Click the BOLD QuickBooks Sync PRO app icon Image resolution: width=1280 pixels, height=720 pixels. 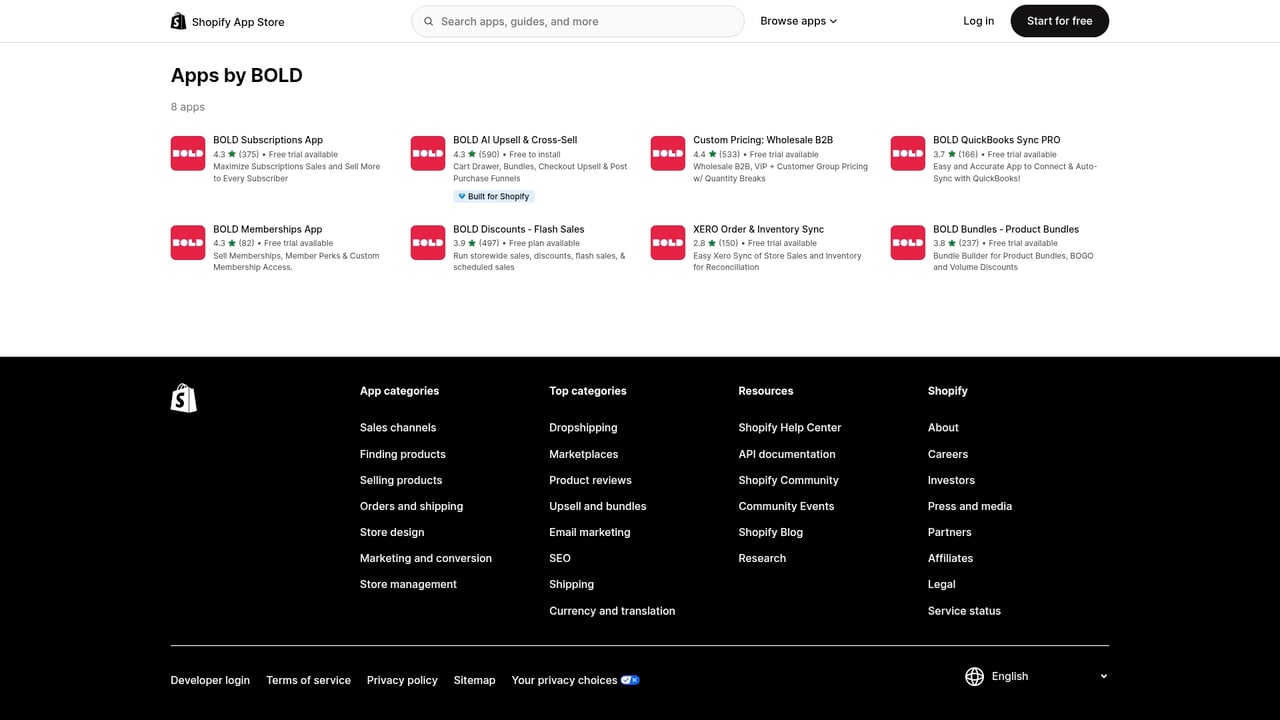pyautogui.click(x=907, y=153)
